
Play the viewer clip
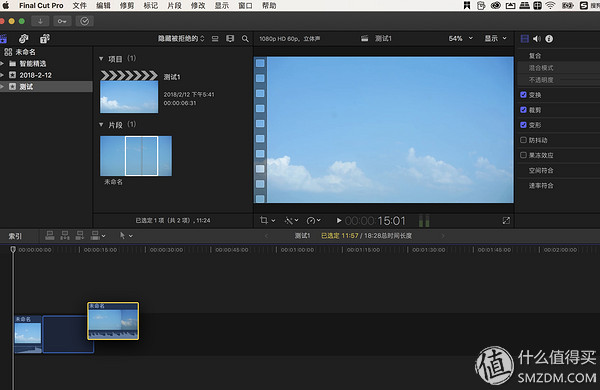(339, 220)
